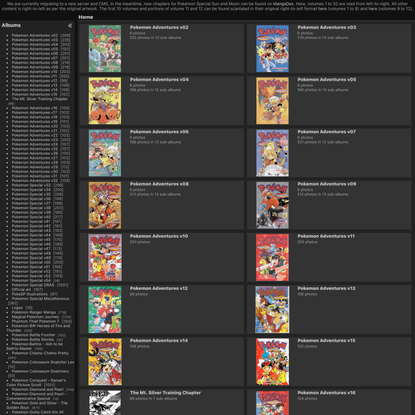
Task: Click the first "here" link for volumes 1 to 8
Action: pyautogui.click(x=322, y=9)
